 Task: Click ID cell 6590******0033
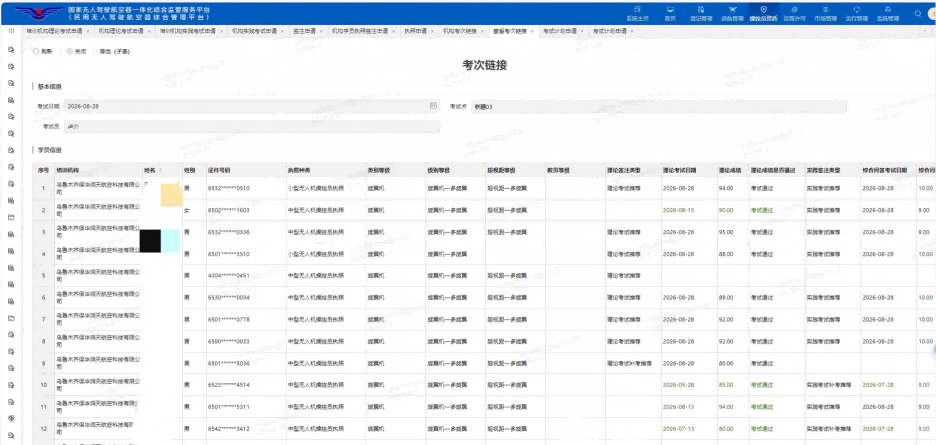tap(228, 341)
